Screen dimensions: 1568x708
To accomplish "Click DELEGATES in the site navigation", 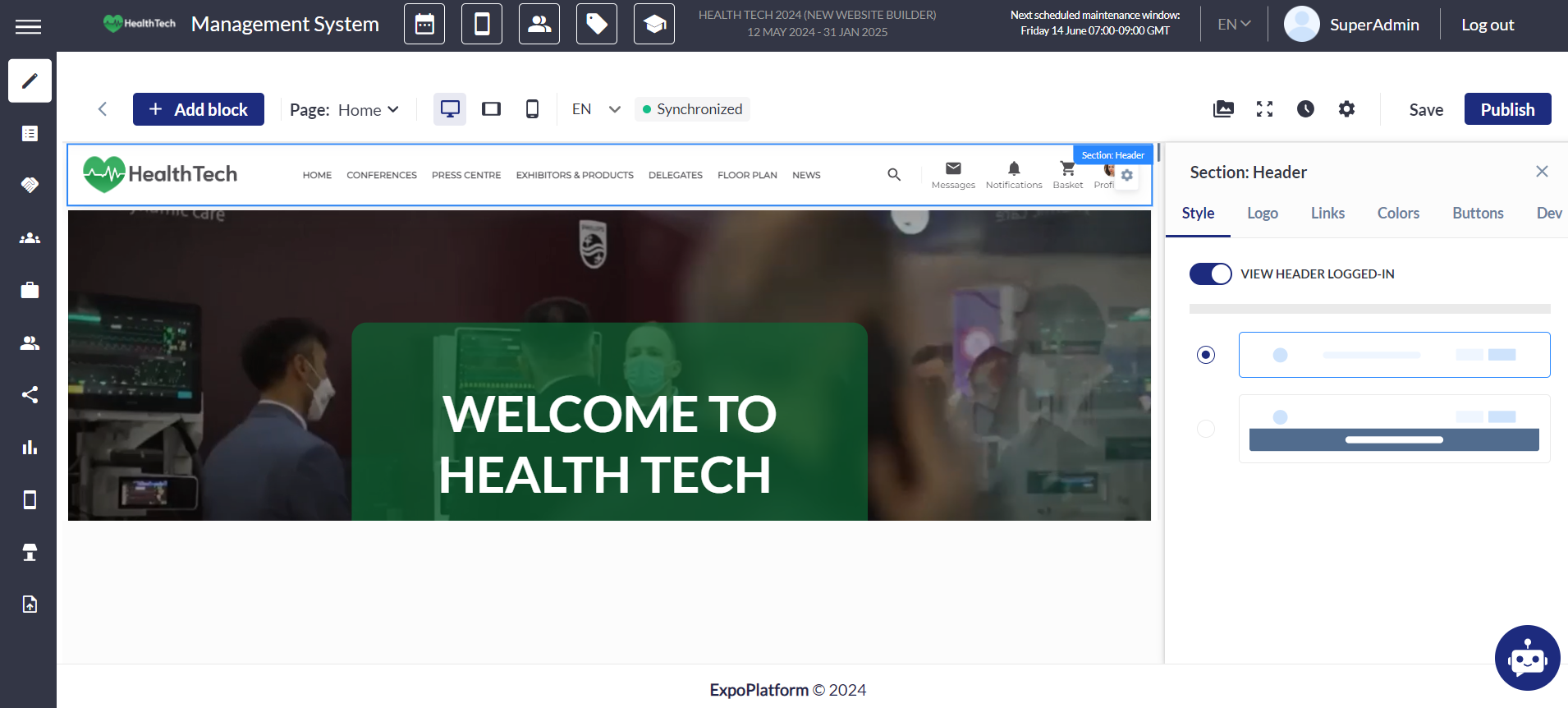I will [x=676, y=175].
